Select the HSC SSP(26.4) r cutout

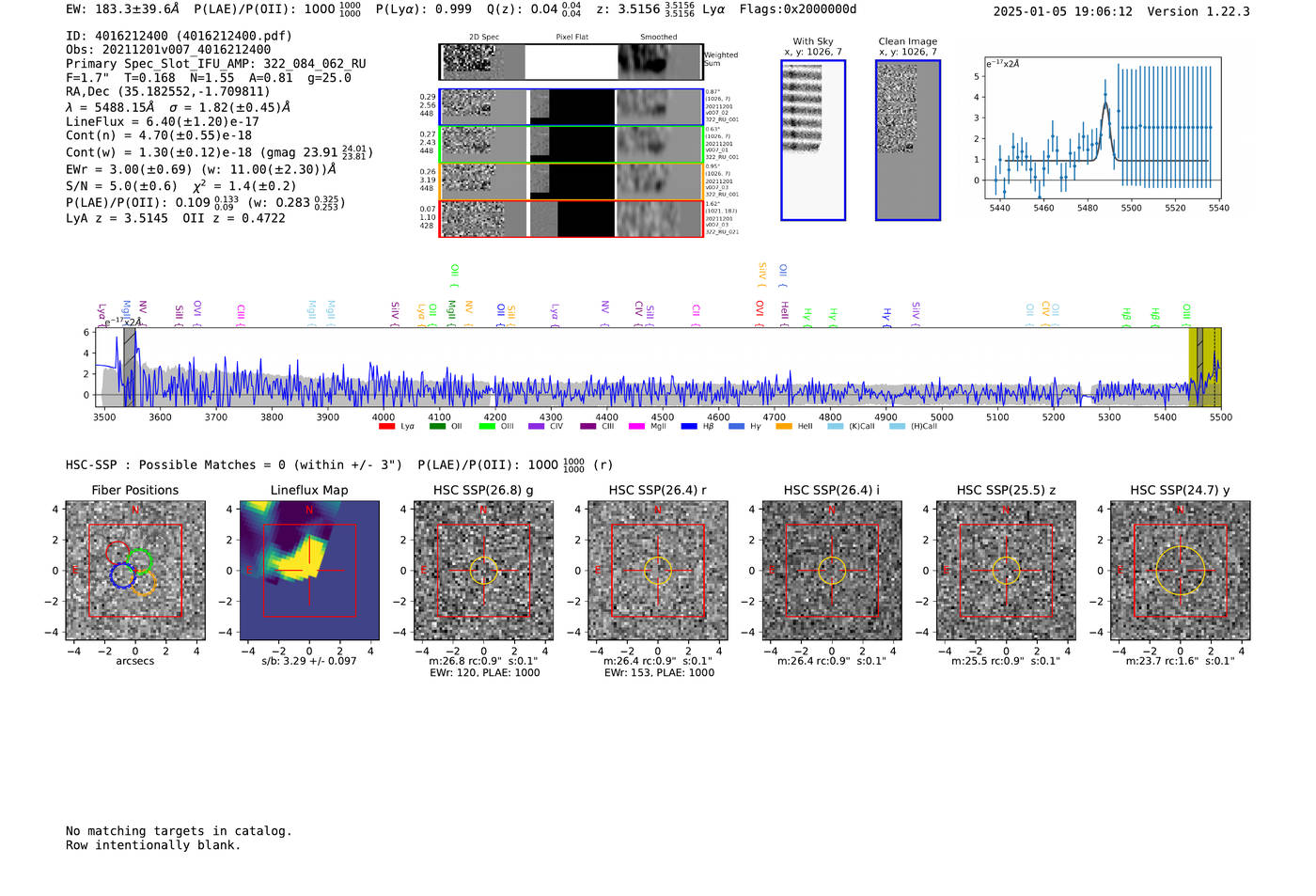point(658,571)
